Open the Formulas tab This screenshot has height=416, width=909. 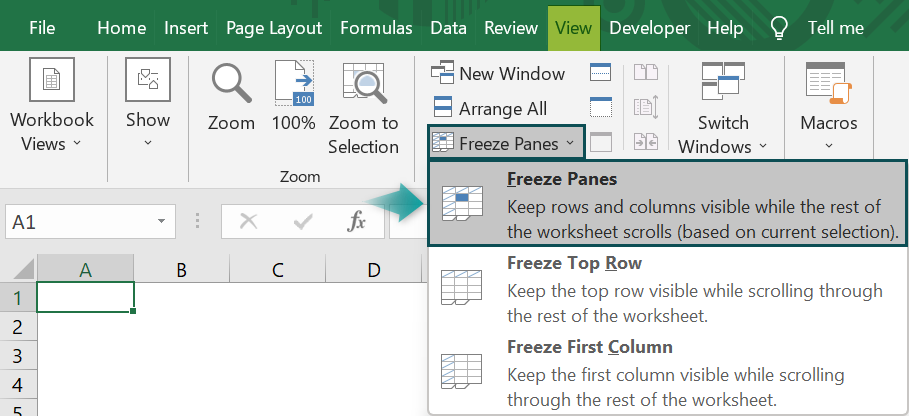(376, 28)
